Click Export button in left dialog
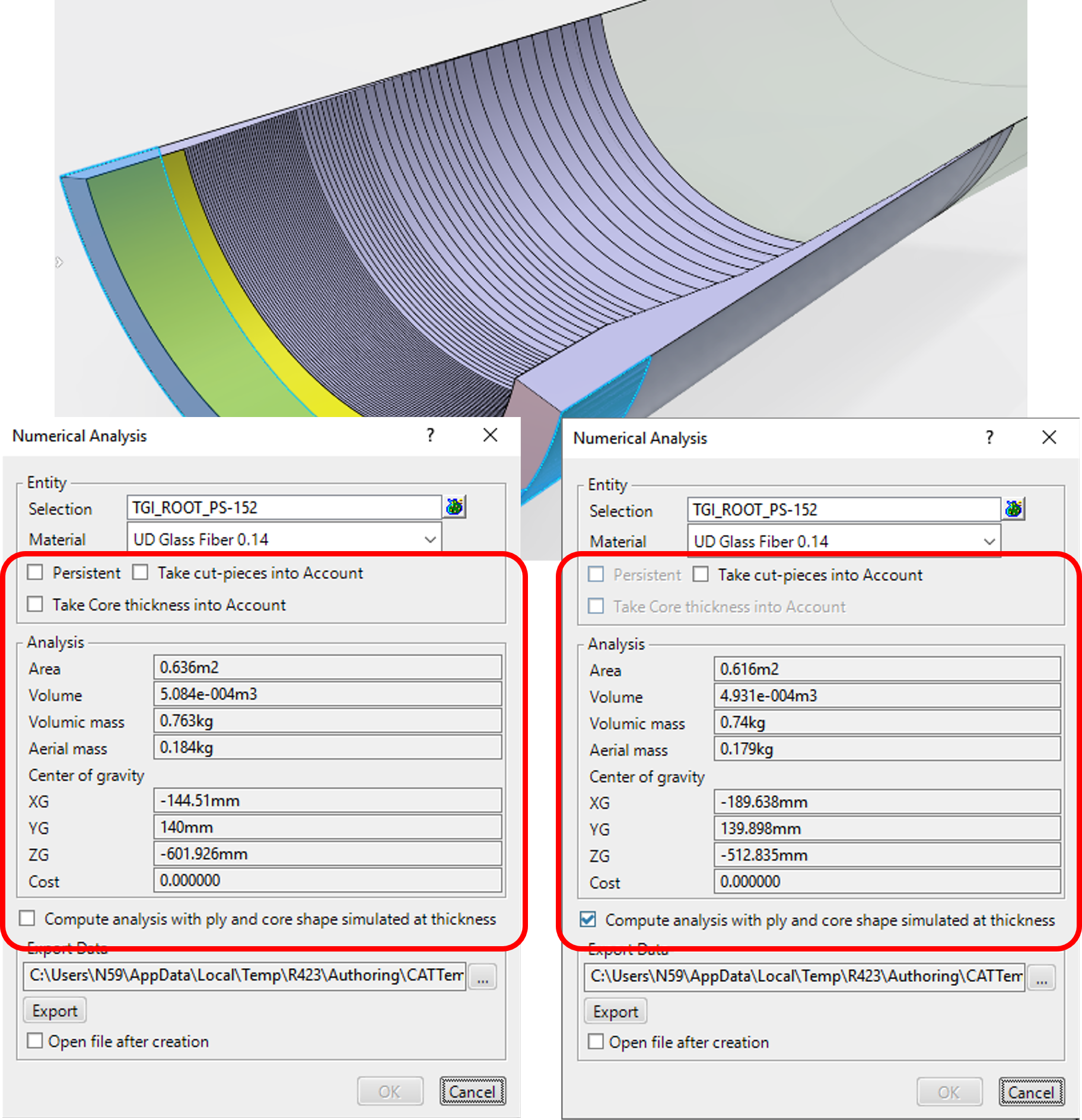1082x1120 pixels. [x=55, y=1011]
